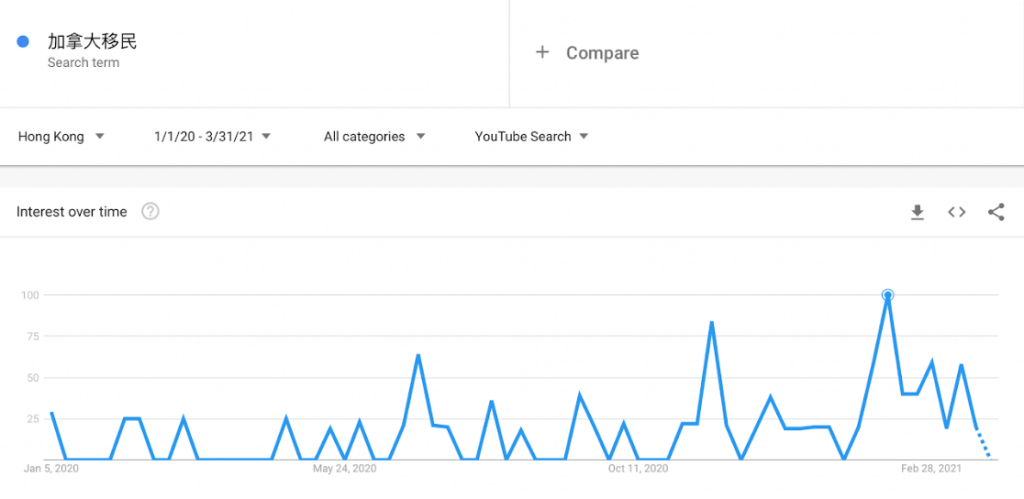Expand the 1/1/20 - 3/31/21 date range
This screenshot has height=499, width=1024.
click(212, 137)
